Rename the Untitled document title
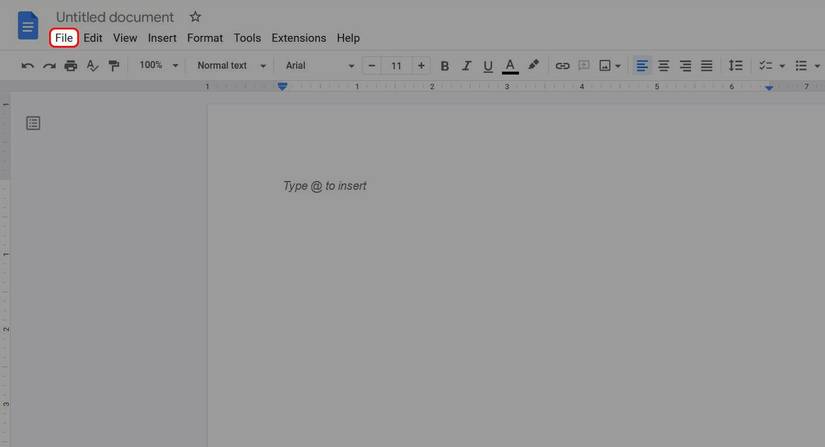This screenshot has width=825, height=447. pos(115,17)
